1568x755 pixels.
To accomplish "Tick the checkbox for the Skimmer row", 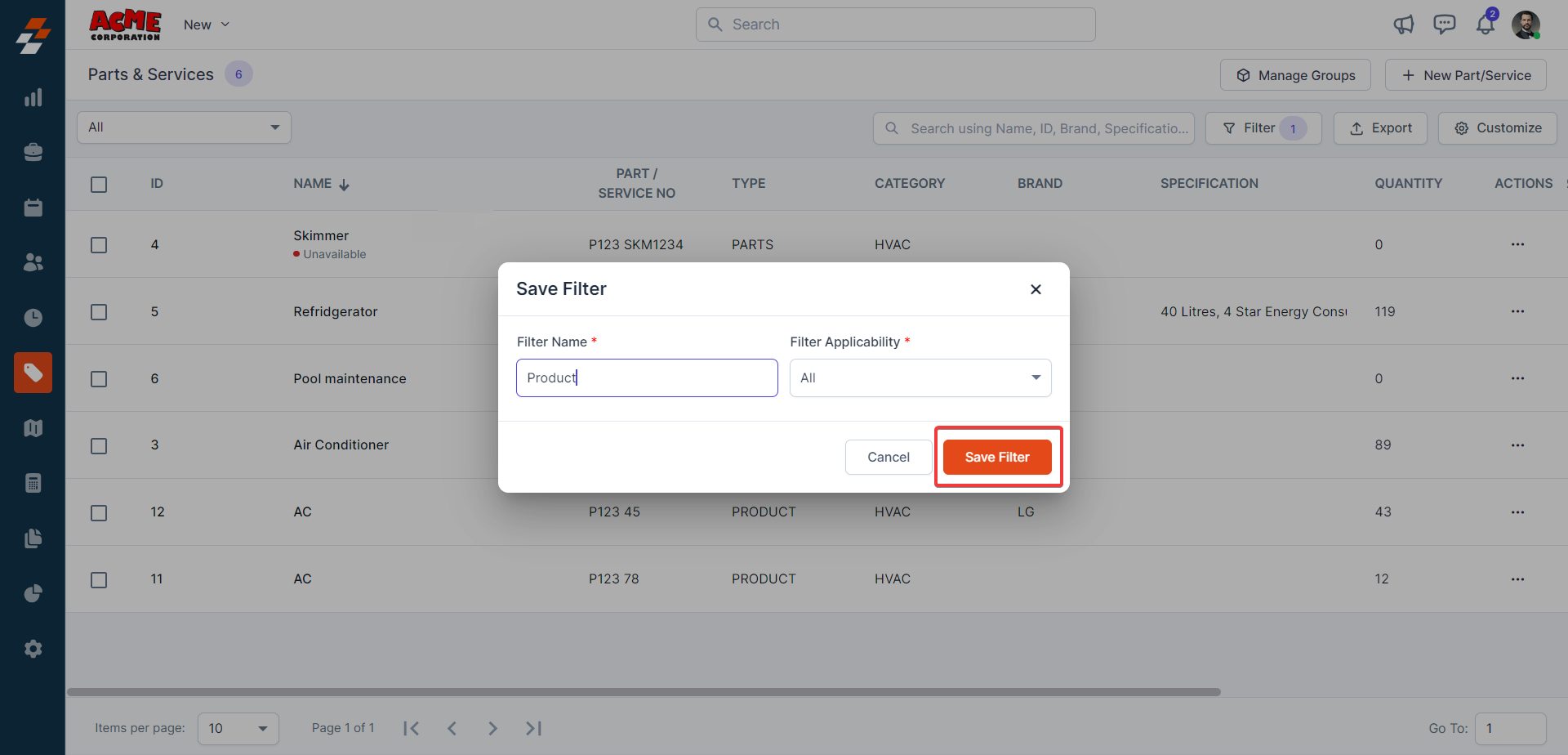I will coord(99,245).
